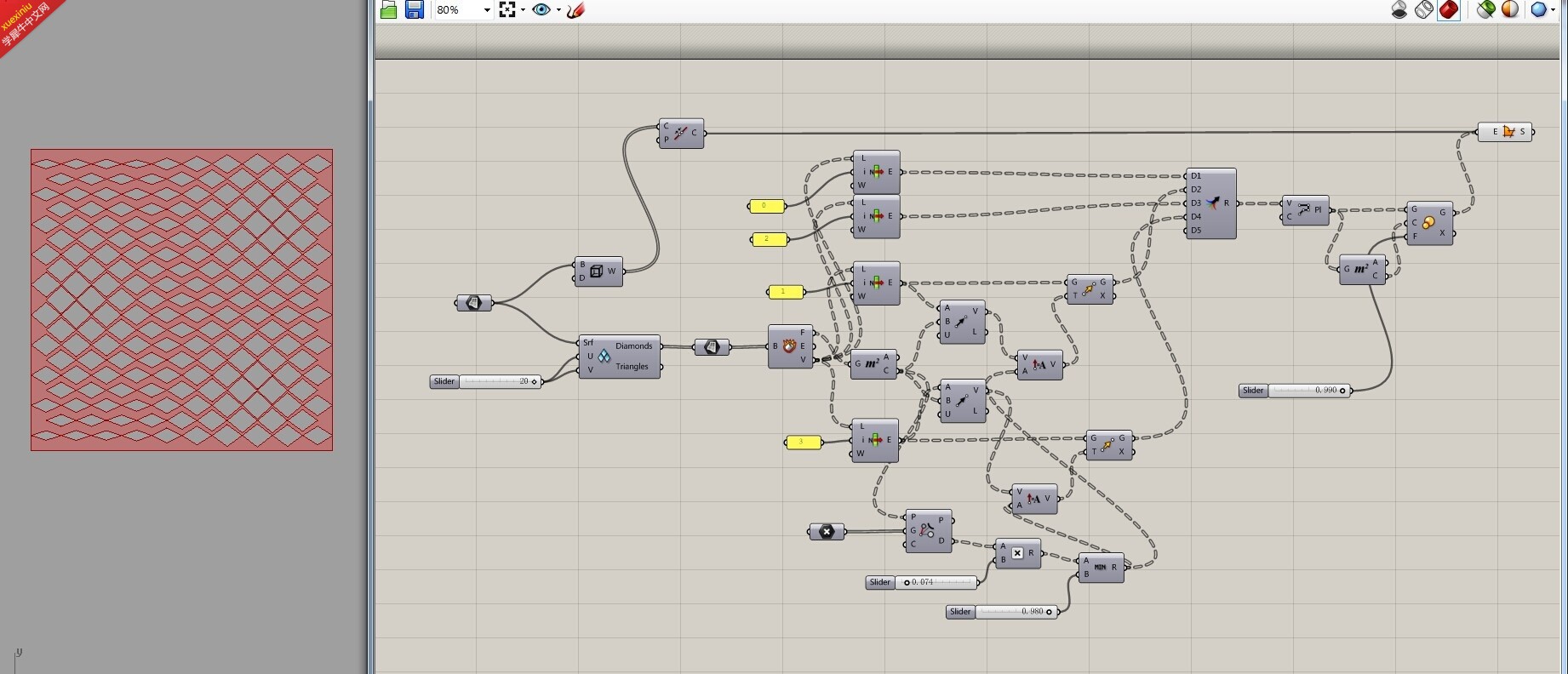
Task: Click the yellow panel containing 1
Action: (787, 292)
